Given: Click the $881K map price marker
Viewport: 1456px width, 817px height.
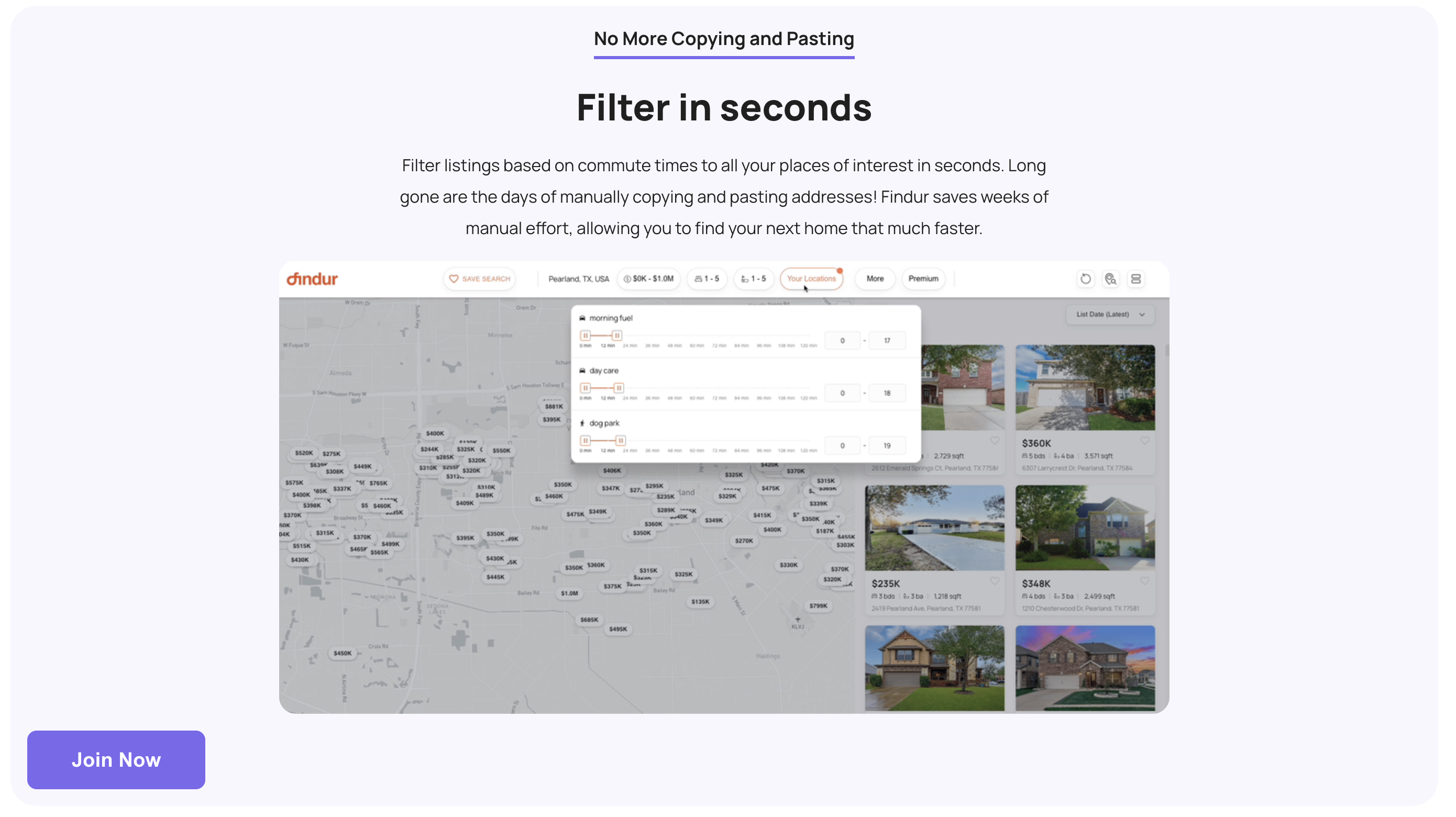Looking at the screenshot, I should coord(554,406).
